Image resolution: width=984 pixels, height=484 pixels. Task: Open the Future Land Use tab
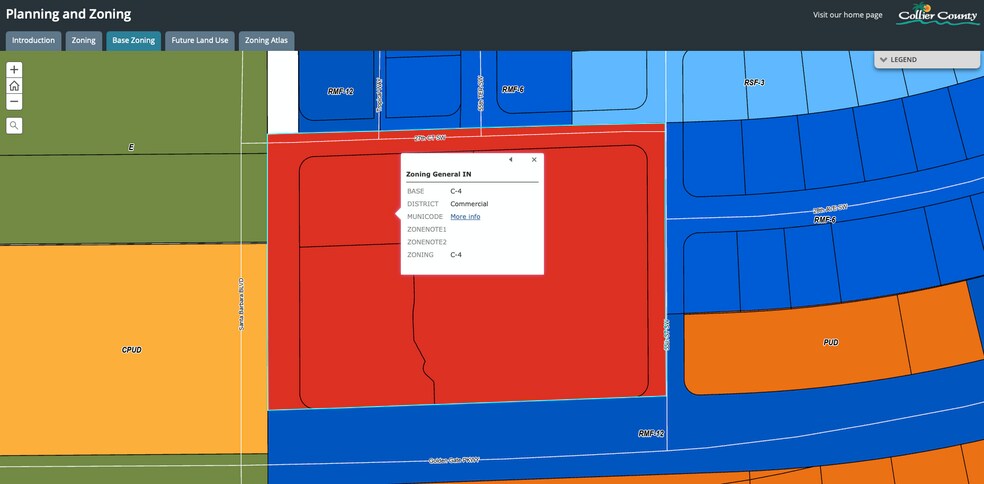pyautogui.click(x=200, y=41)
